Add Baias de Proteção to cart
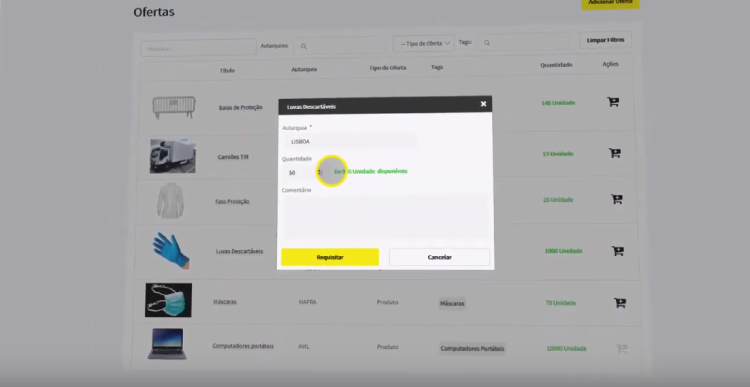This screenshot has height=387, width=750. coord(613,101)
